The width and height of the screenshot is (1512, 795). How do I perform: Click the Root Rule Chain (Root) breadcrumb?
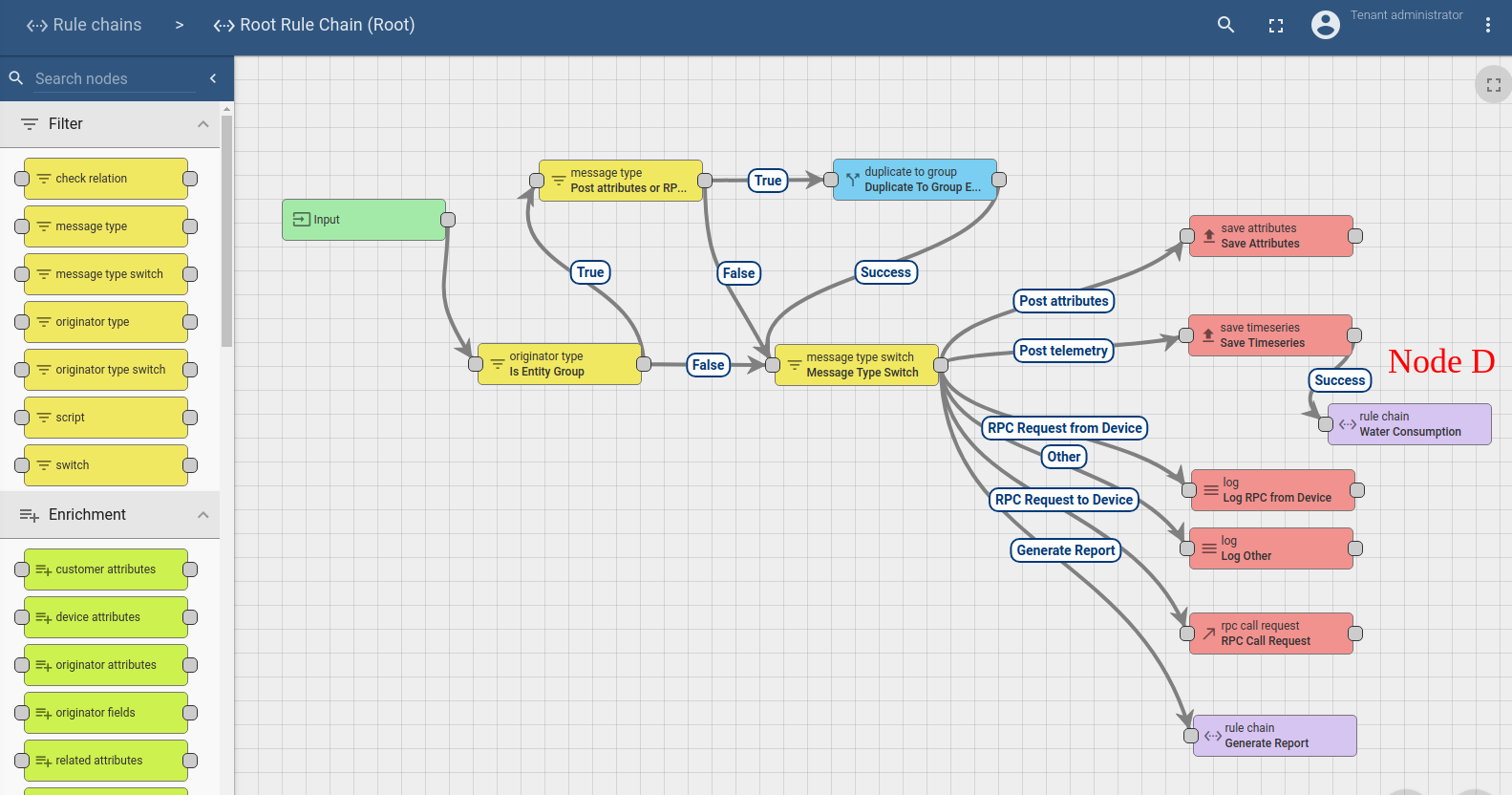[x=314, y=25]
